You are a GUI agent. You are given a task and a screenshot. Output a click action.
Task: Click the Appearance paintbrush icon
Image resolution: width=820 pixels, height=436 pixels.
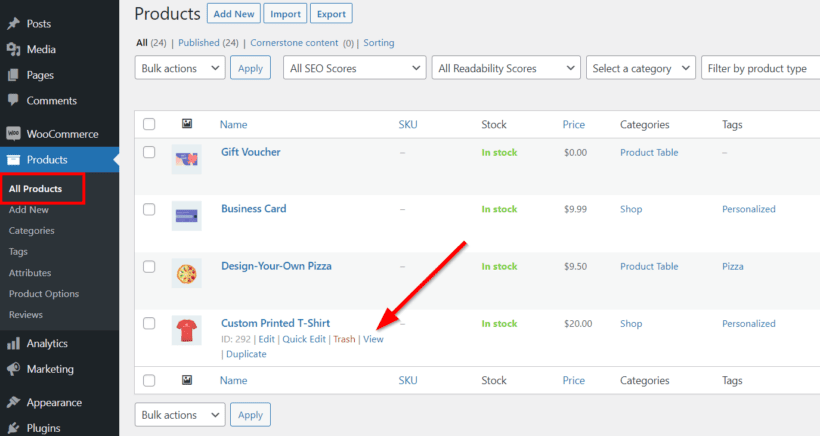pyautogui.click(x=14, y=403)
